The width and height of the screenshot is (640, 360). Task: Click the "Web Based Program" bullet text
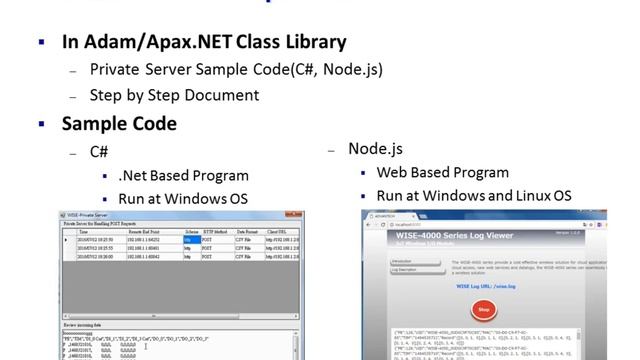[x=442, y=172]
